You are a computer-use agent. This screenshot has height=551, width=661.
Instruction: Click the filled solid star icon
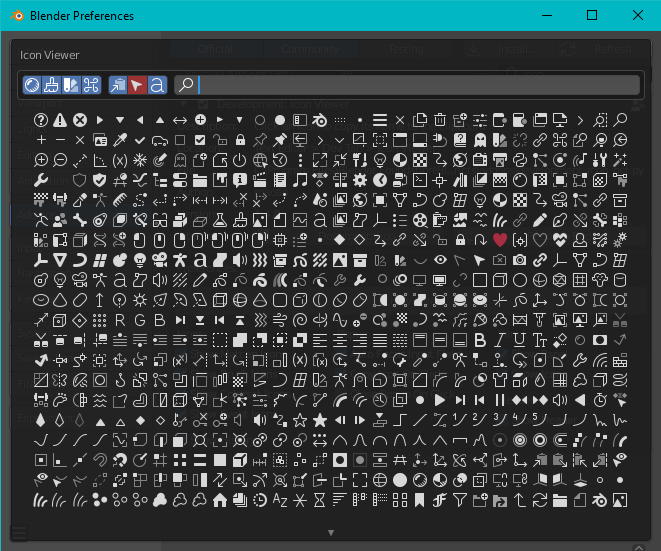[320, 420]
